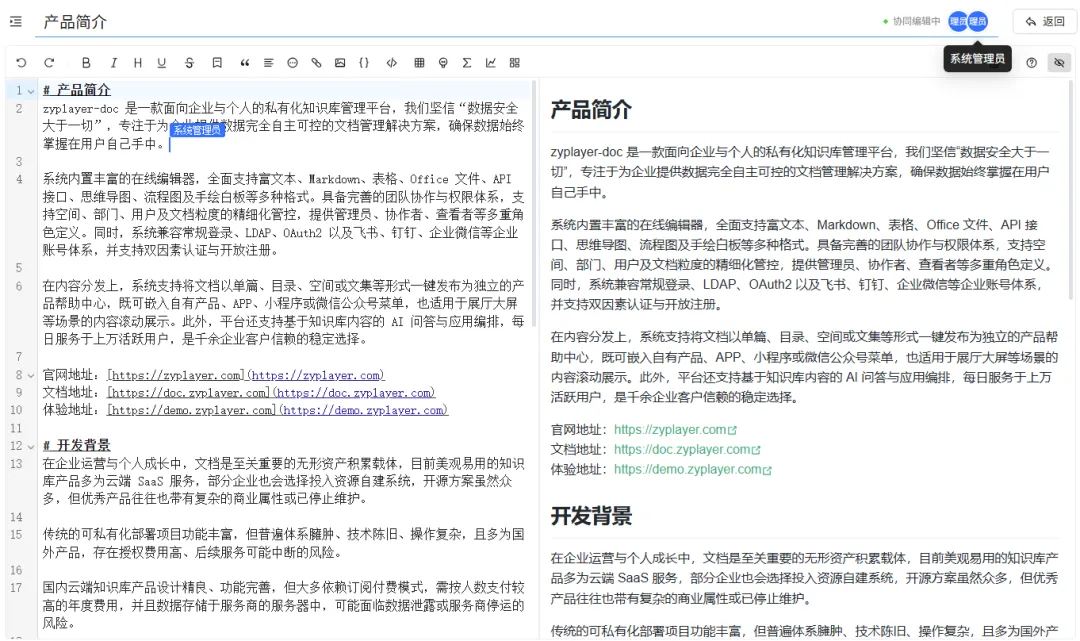Open the four-squares more-tools icon

click(x=515, y=63)
